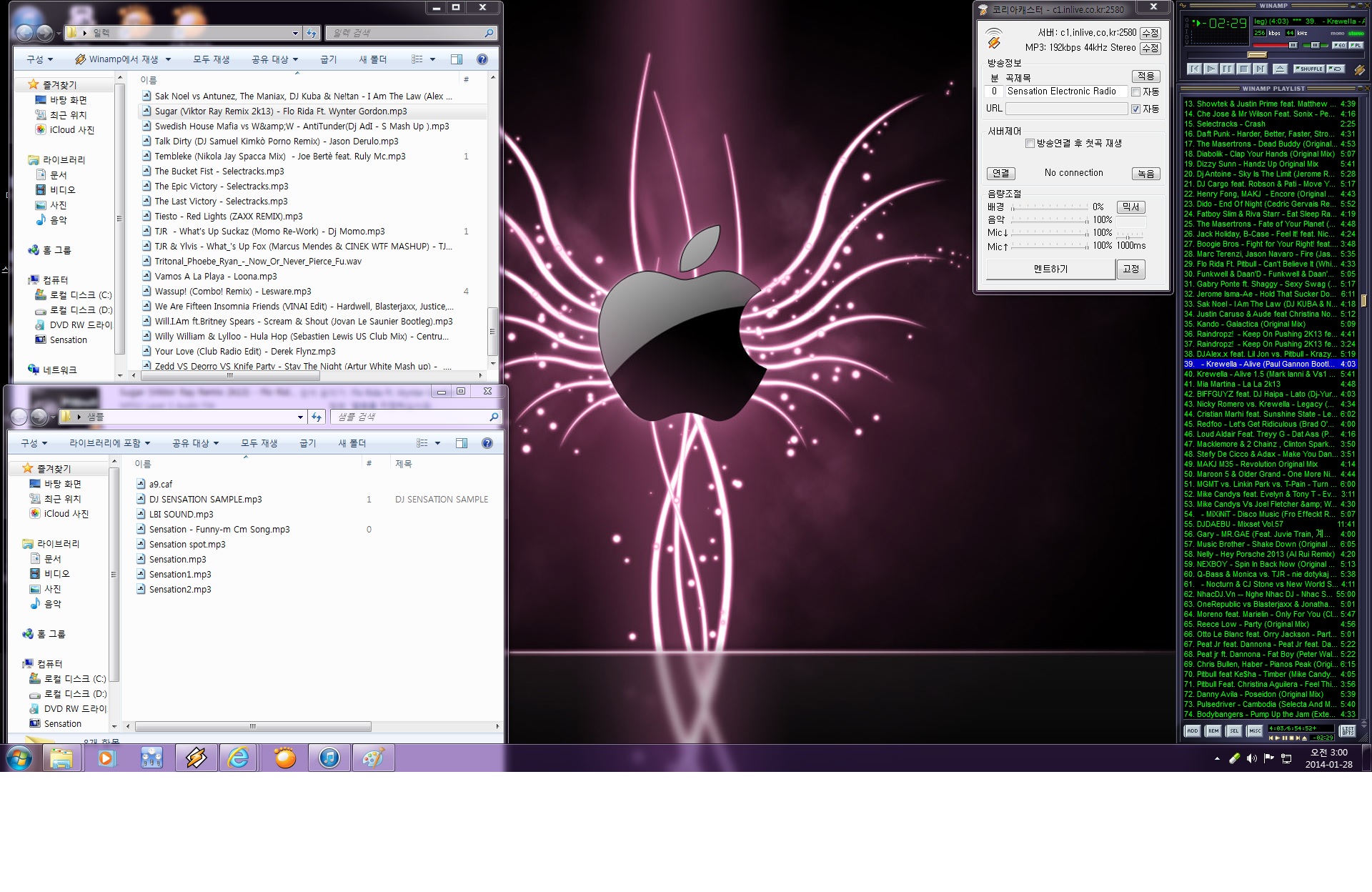Click Mic↓ volume slider
Screen dimensions: 1372x892
pos(1049,233)
